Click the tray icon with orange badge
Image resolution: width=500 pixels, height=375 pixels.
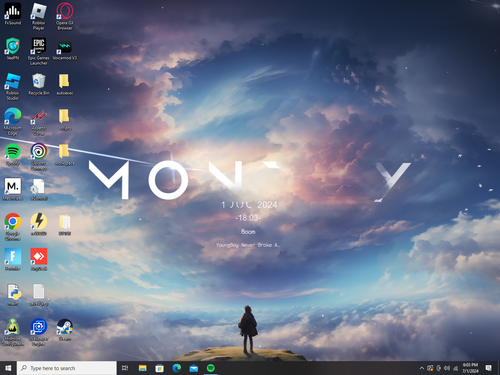430,368
